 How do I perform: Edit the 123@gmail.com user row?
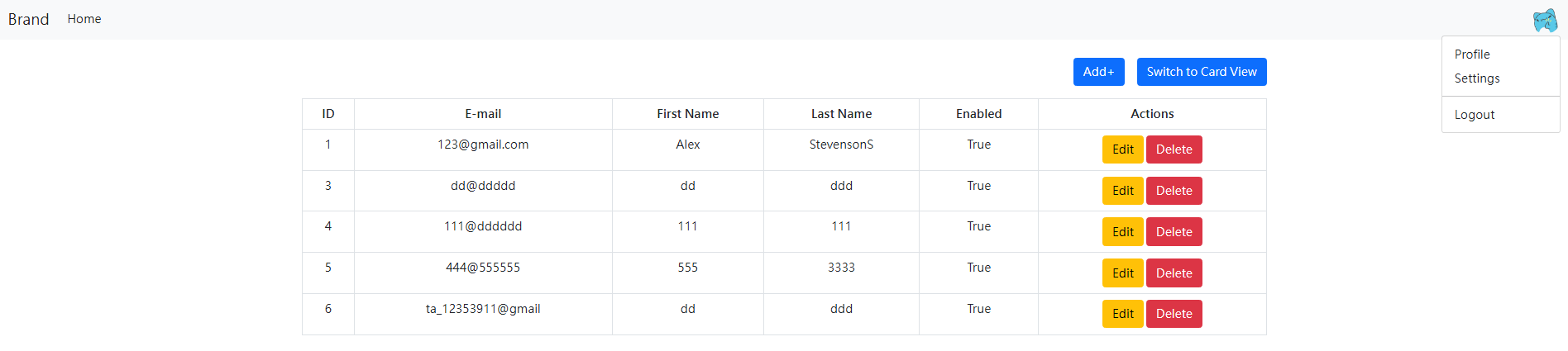[x=1122, y=149]
